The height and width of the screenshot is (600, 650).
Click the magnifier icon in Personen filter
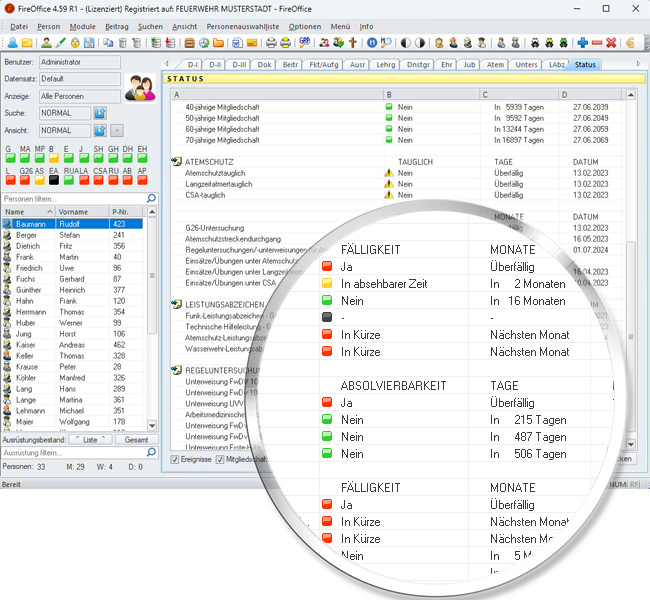(151, 199)
